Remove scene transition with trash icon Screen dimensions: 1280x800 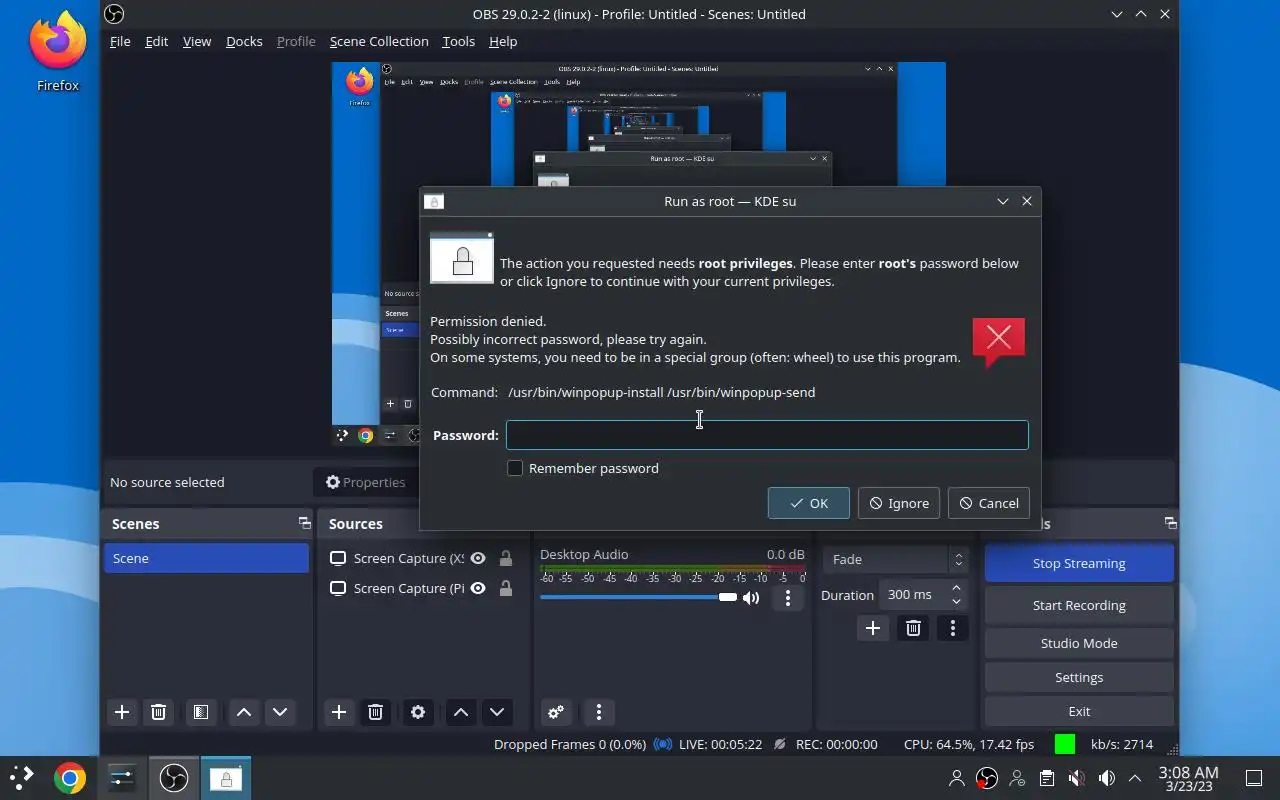coord(913,628)
